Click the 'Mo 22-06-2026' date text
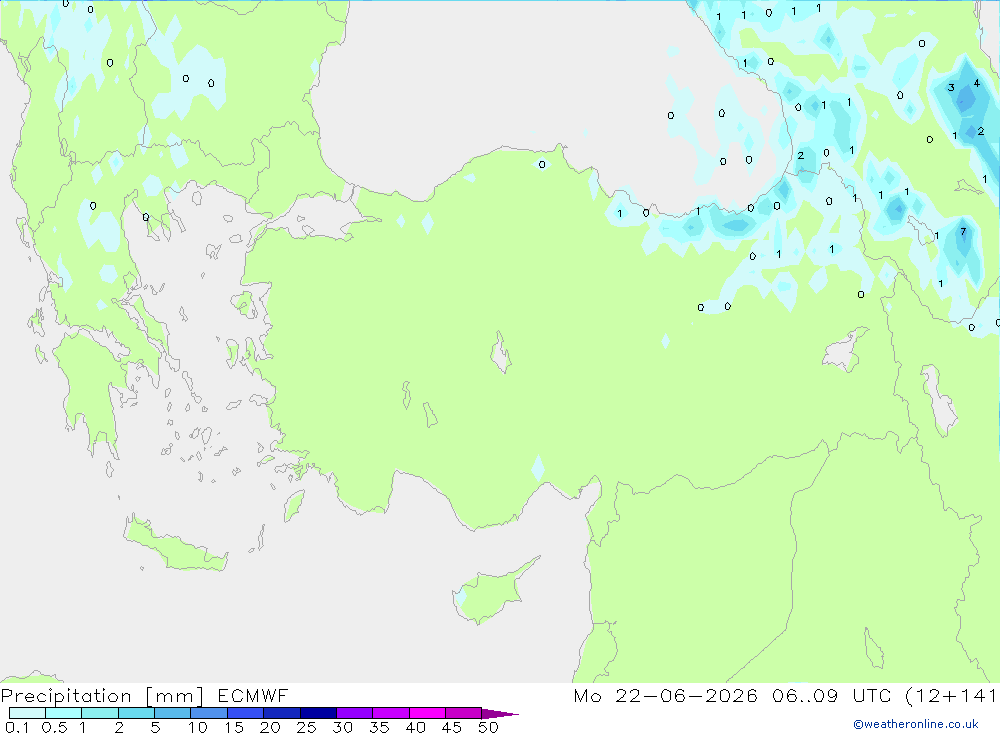This screenshot has width=1000, height=733. tap(665, 695)
